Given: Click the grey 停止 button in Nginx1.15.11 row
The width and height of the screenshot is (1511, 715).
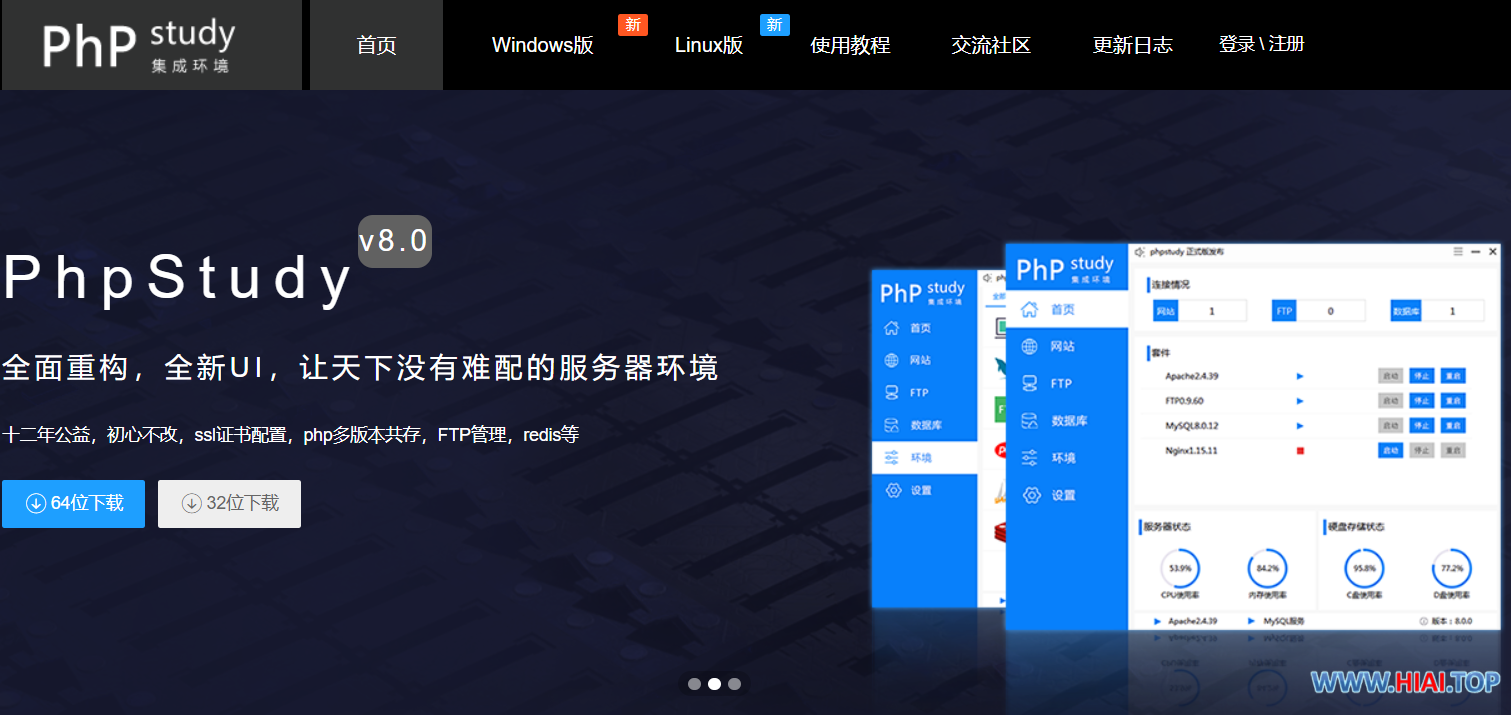Looking at the screenshot, I should (x=1421, y=451).
